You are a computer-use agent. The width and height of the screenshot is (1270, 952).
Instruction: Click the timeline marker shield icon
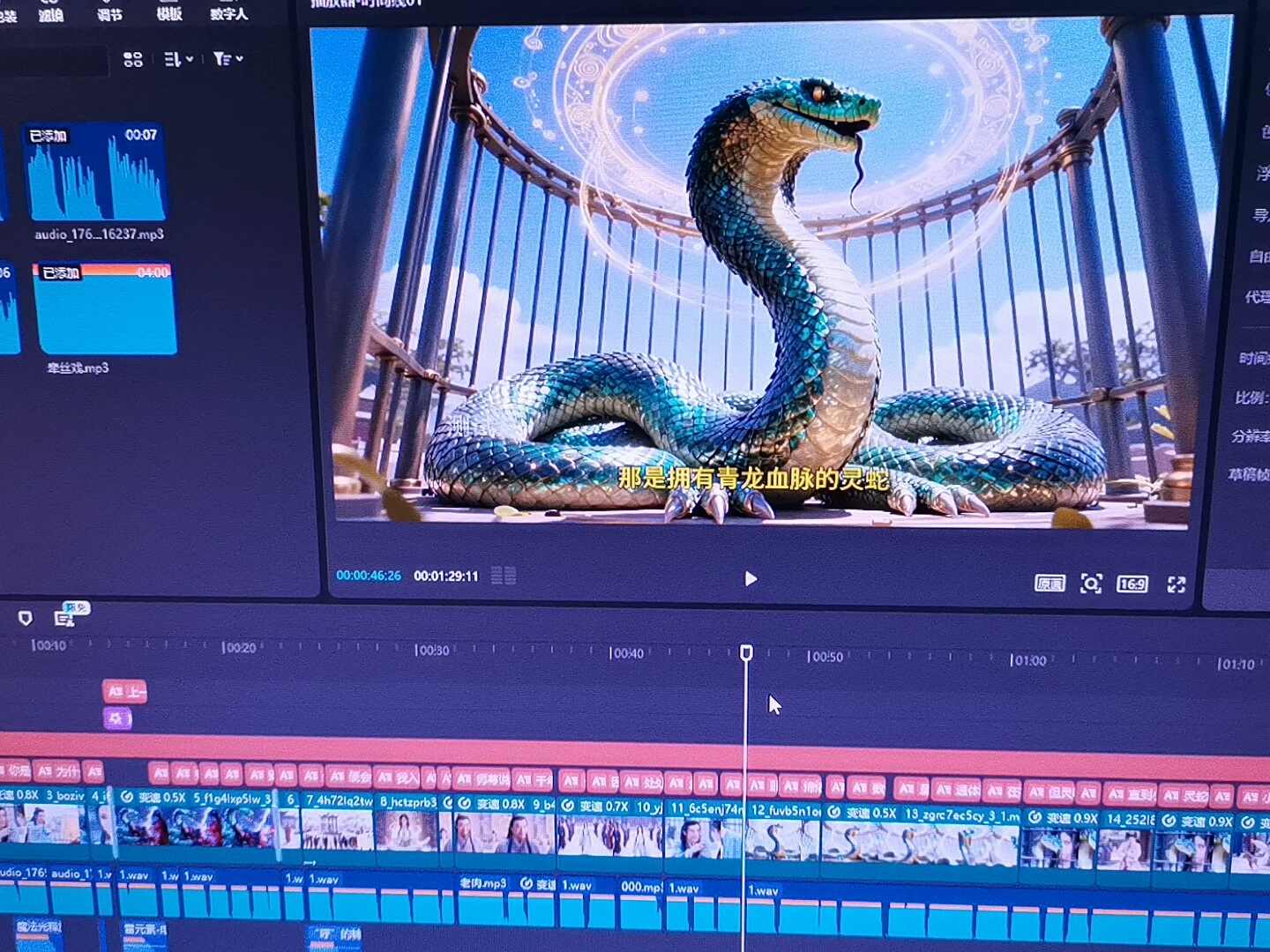pos(26,618)
